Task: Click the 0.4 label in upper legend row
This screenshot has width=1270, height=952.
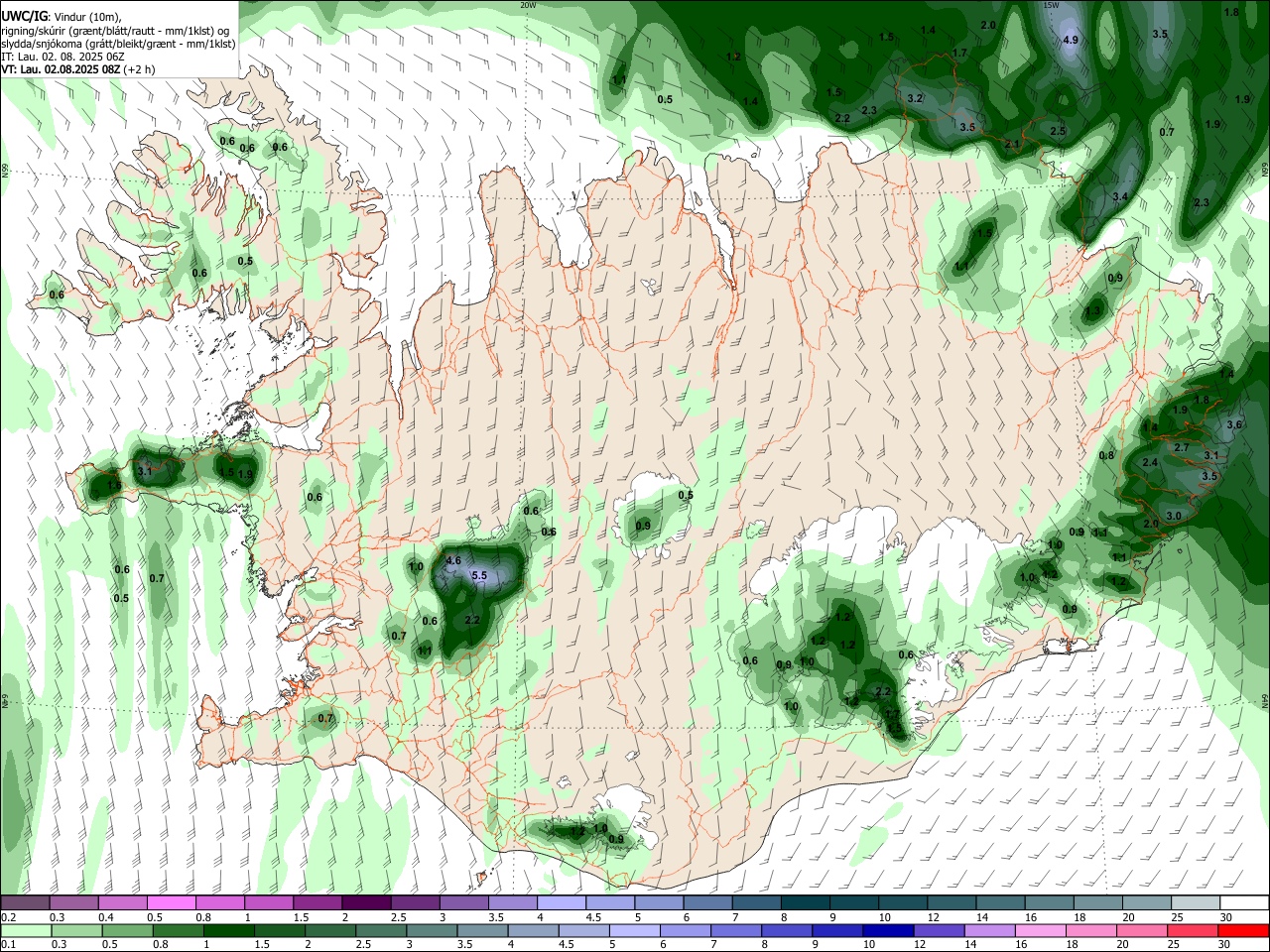Action: click(x=105, y=917)
